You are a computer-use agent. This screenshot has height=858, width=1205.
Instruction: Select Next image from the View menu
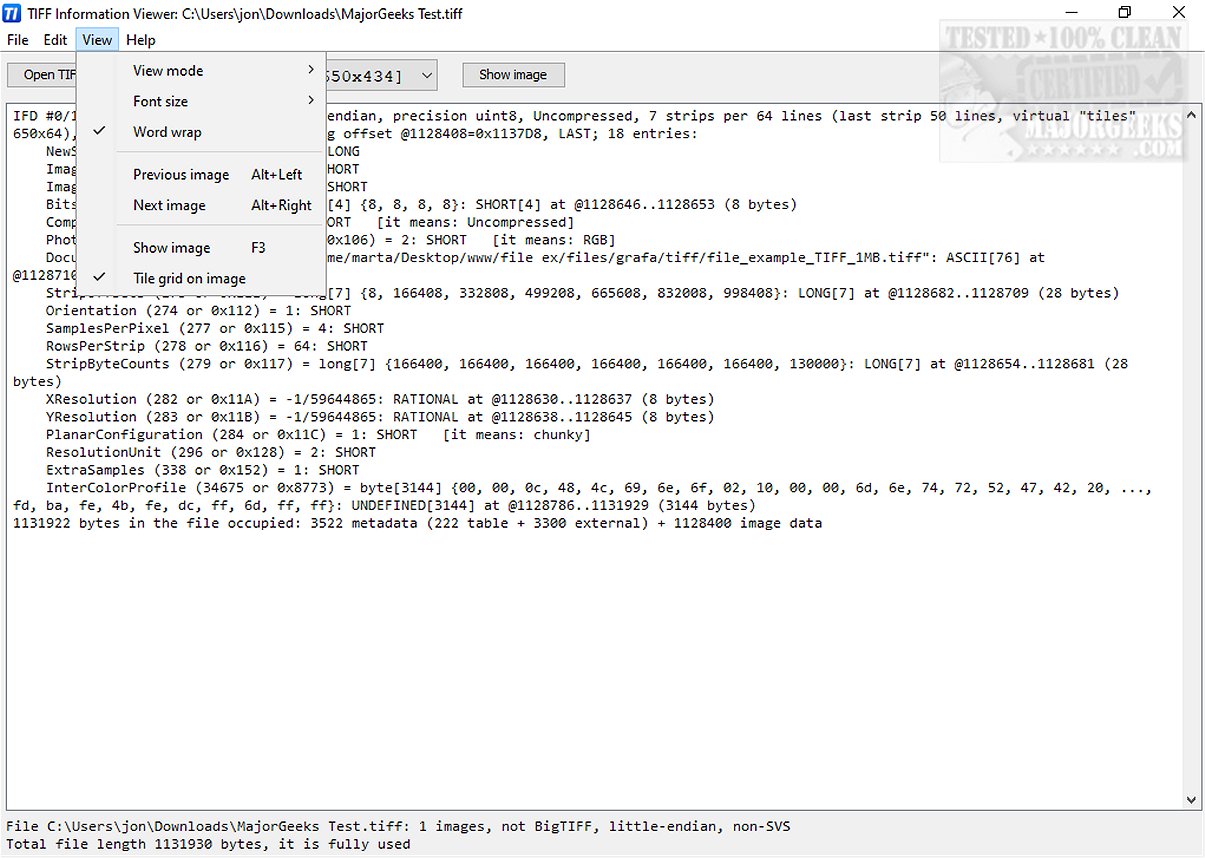[x=170, y=205]
